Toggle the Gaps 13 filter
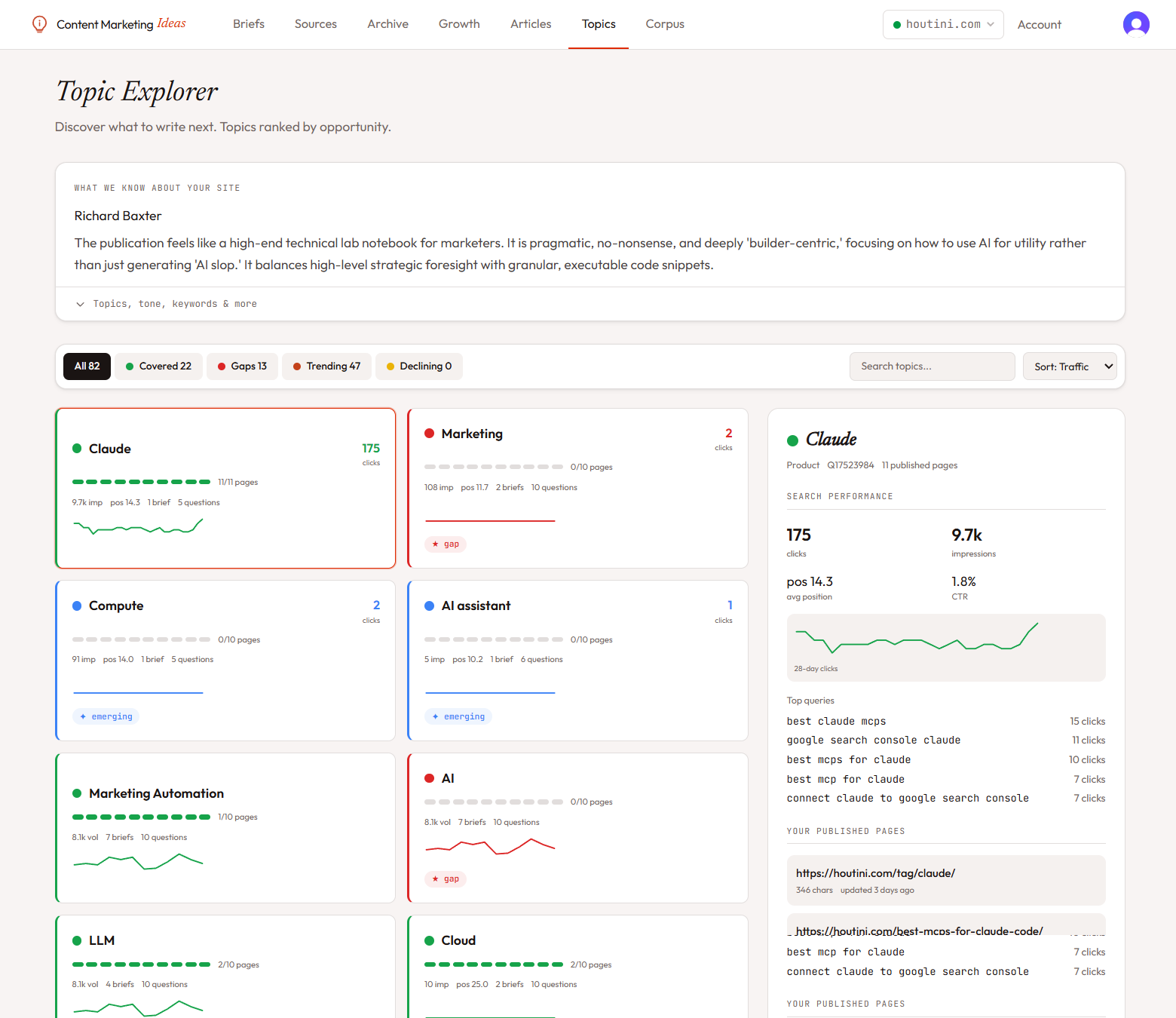Viewport: 1176px width, 1018px height. point(242,366)
